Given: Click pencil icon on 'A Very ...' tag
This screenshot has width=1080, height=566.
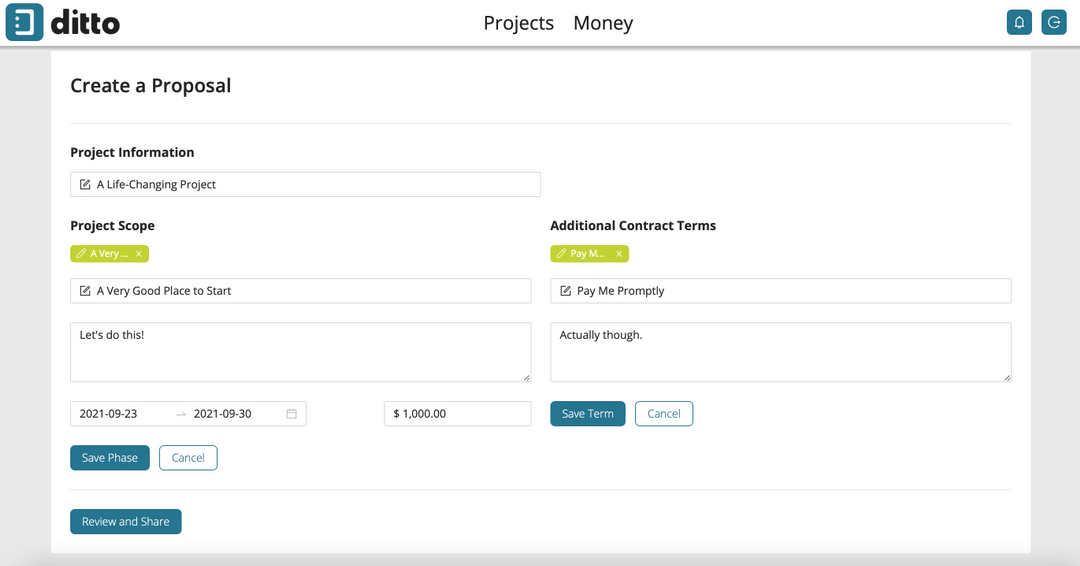Looking at the screenshot, I should [x=82, y=254].
